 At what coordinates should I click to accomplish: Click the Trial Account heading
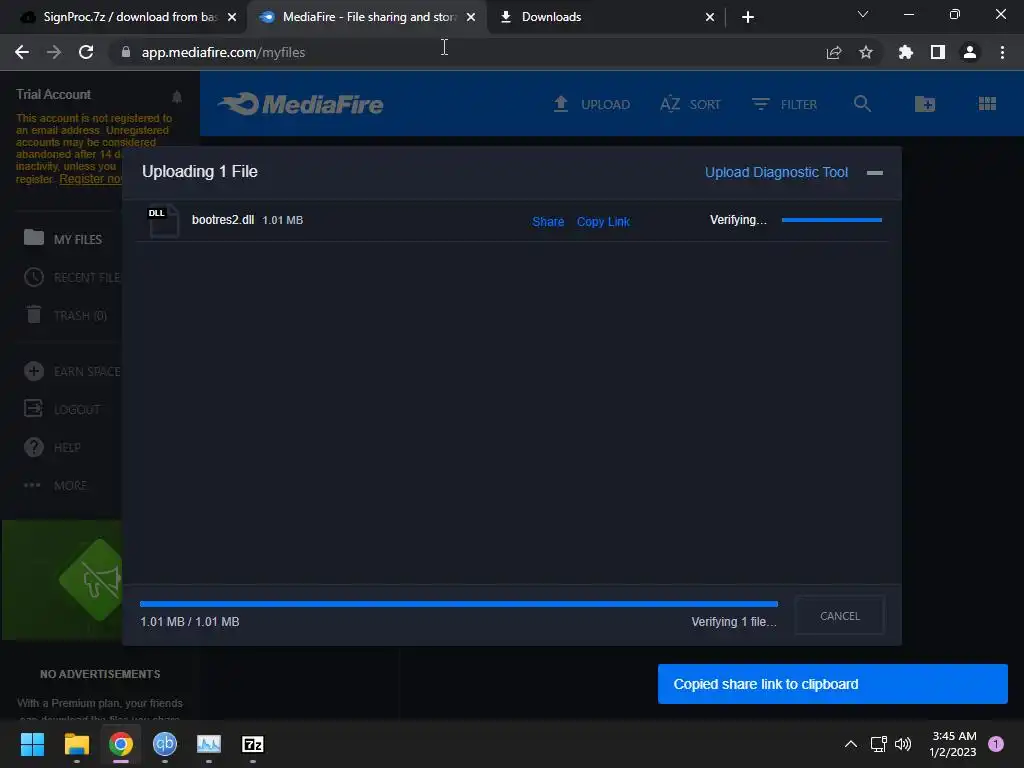[54, 95]
